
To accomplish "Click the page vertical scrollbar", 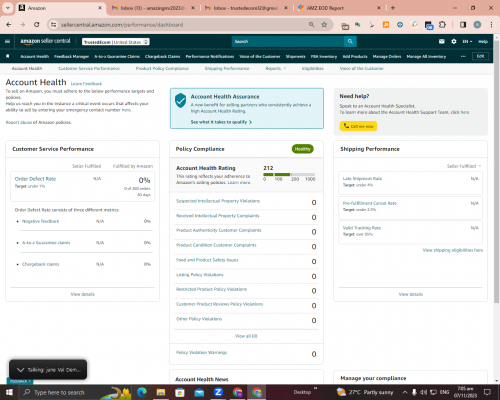I will point(497,173).
